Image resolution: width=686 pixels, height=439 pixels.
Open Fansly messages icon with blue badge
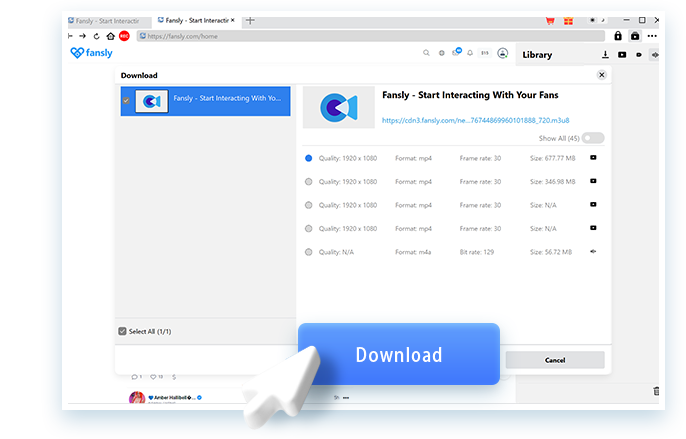point(457,52)
